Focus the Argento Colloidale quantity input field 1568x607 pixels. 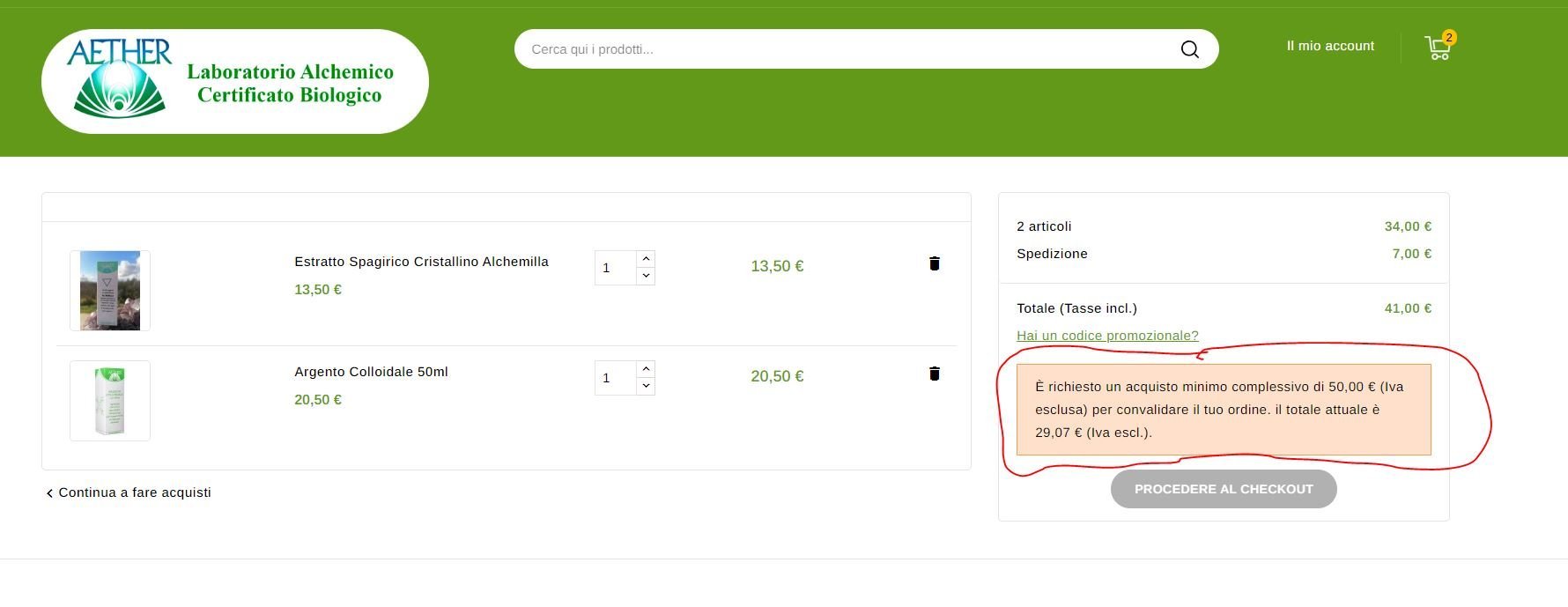tap(616, 378)
